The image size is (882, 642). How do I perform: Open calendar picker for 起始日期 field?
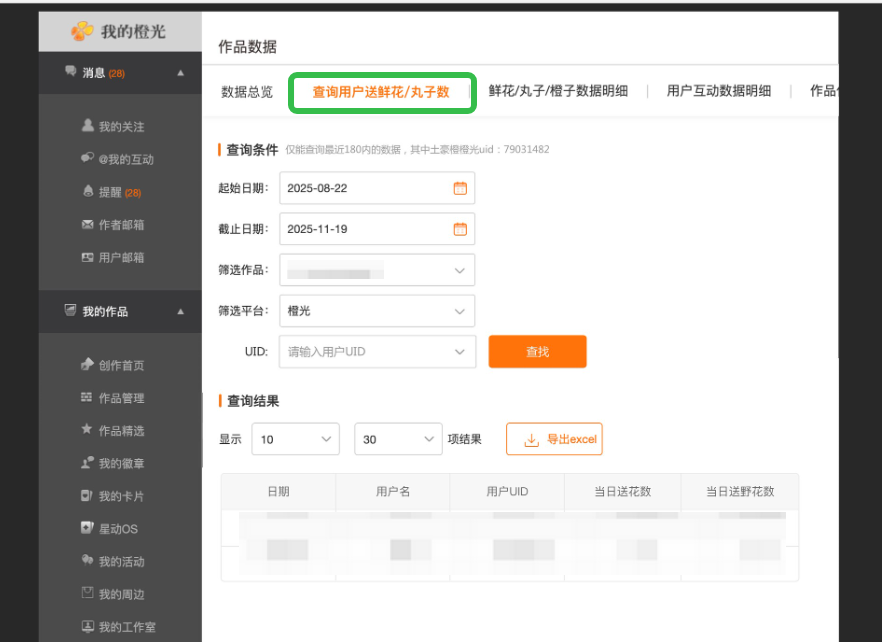pos(460,188)
